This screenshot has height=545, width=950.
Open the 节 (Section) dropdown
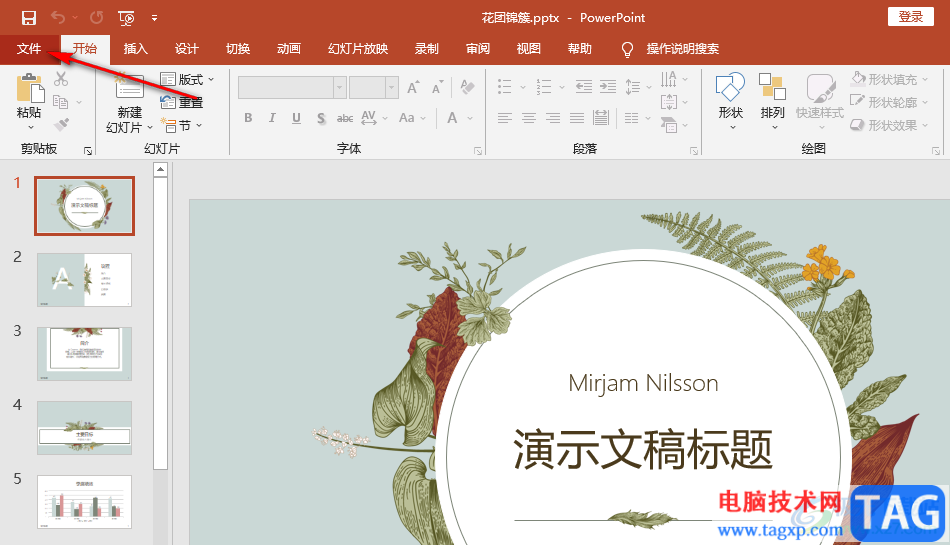pyautogui.click(x=181, y=125)
